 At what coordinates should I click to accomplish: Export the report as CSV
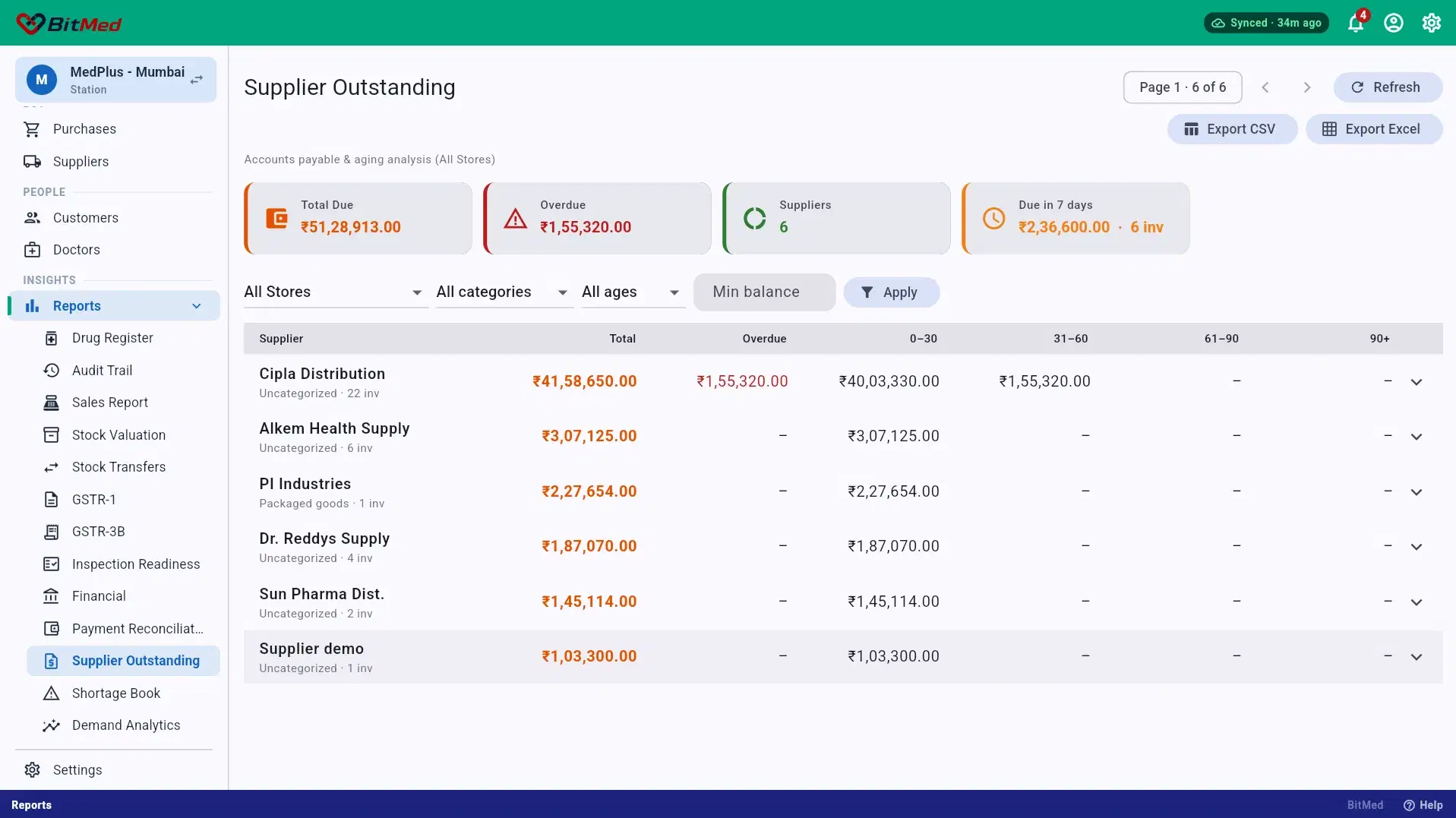pos(1231,129)
